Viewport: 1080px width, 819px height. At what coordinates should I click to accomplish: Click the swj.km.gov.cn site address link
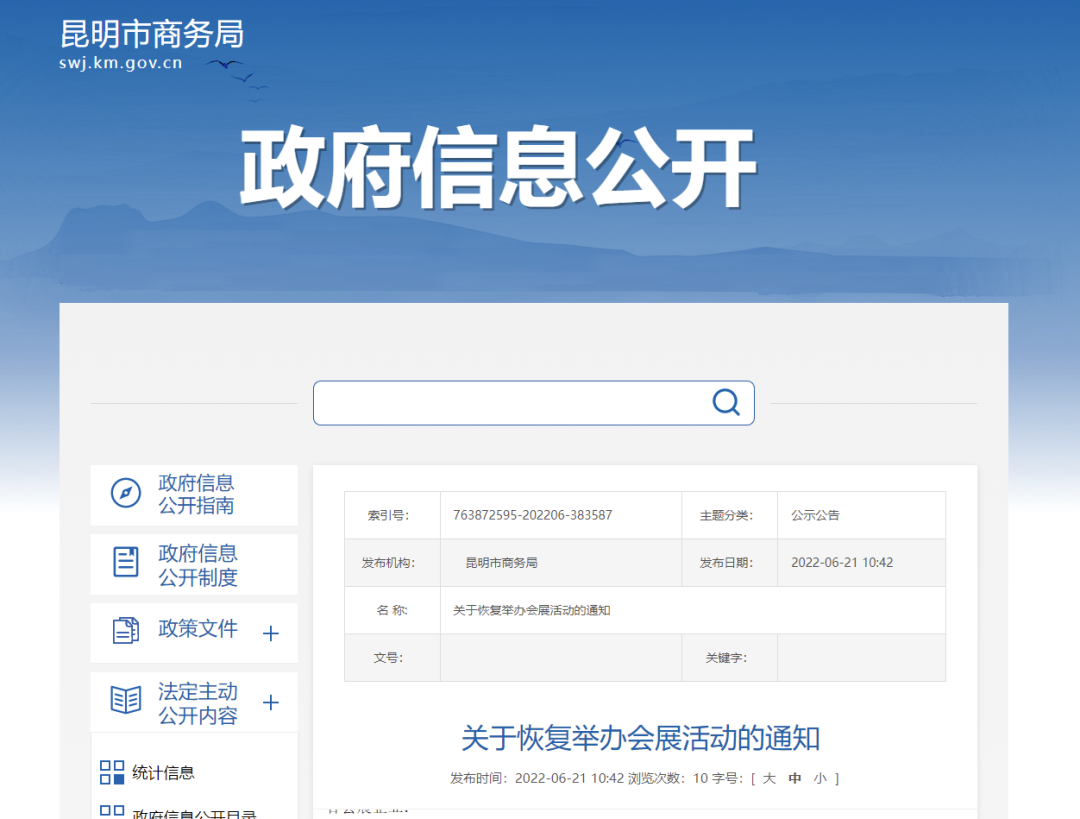coord(121,64)
